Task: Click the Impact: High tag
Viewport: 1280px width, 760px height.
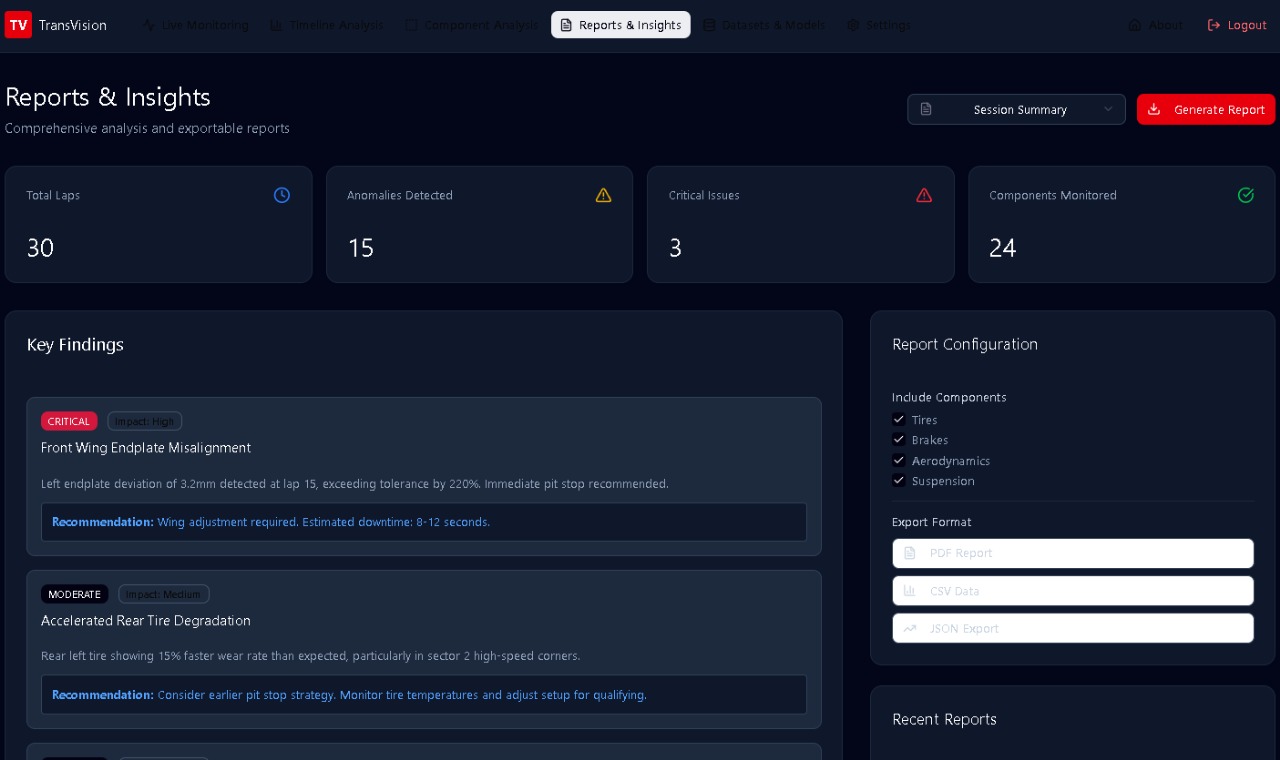Action: (x=145, y=421)
